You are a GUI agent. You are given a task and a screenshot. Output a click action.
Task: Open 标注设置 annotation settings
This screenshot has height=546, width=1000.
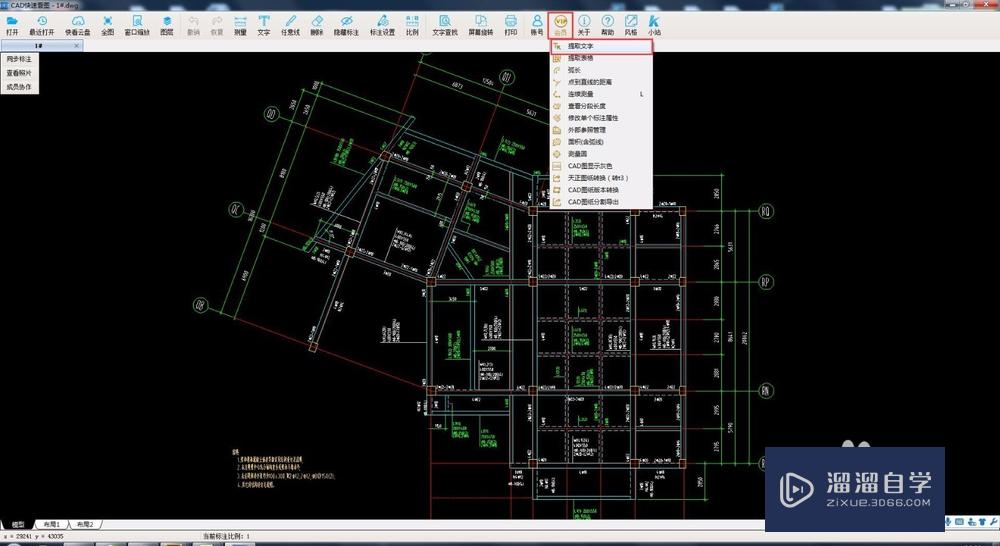tap(383, 26)
